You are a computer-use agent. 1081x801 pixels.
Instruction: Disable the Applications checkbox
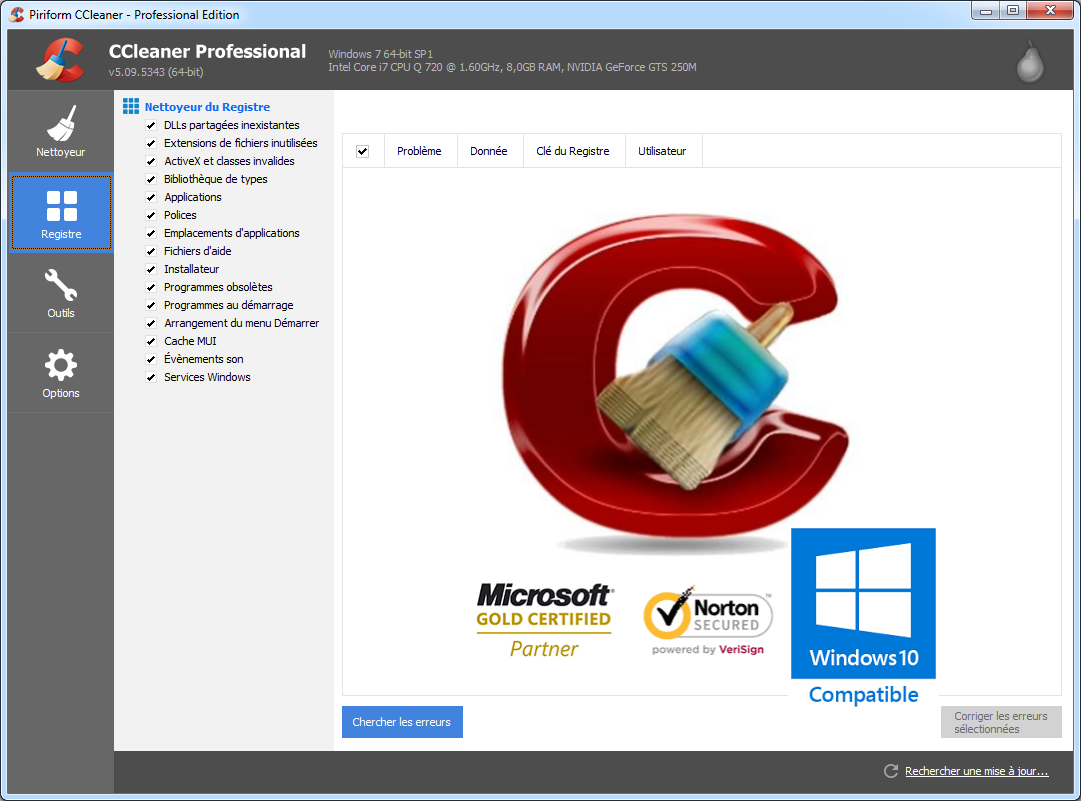click(x=151, y=196)
